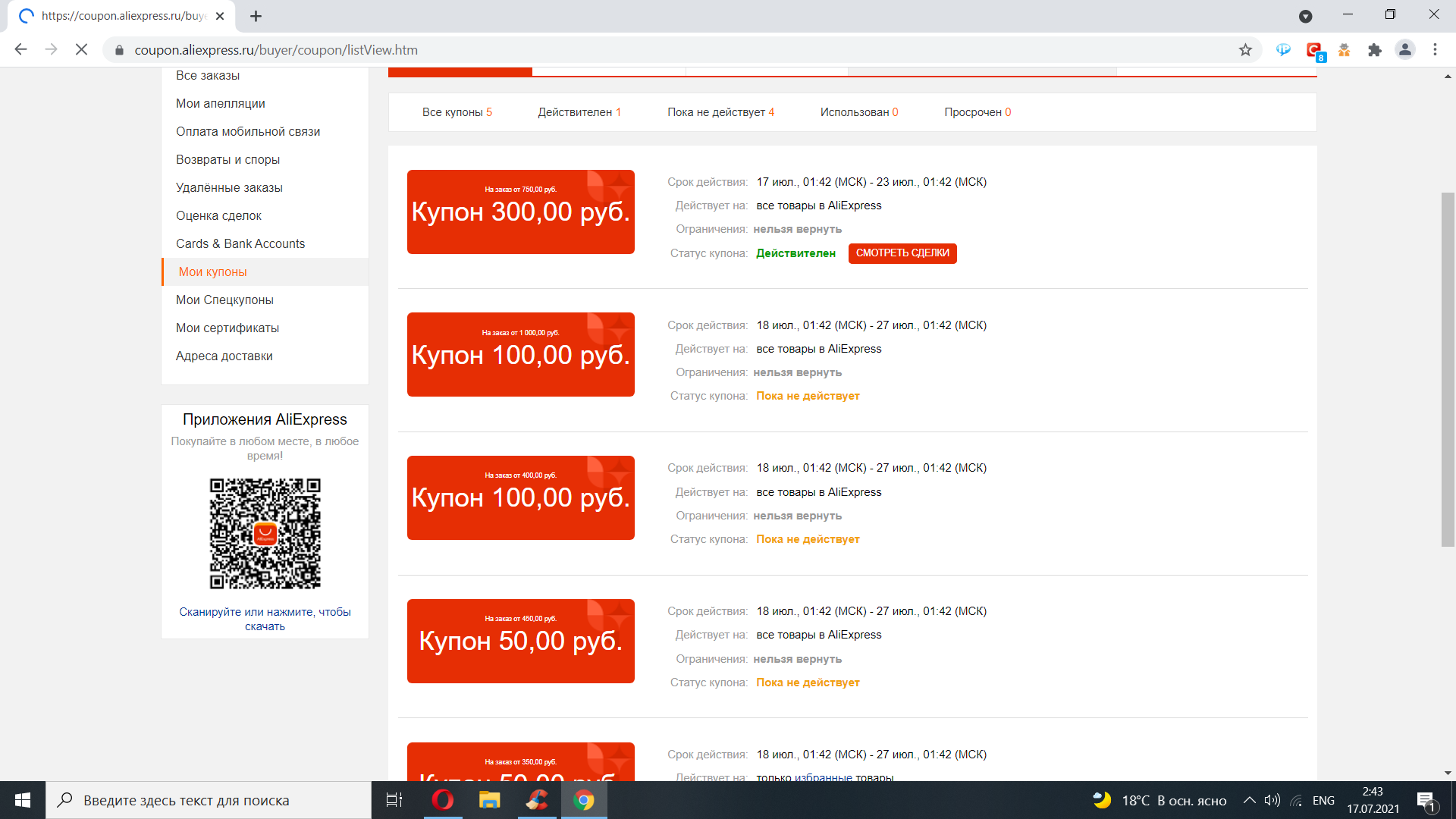View site information via the lock icon

click(119, 50)
